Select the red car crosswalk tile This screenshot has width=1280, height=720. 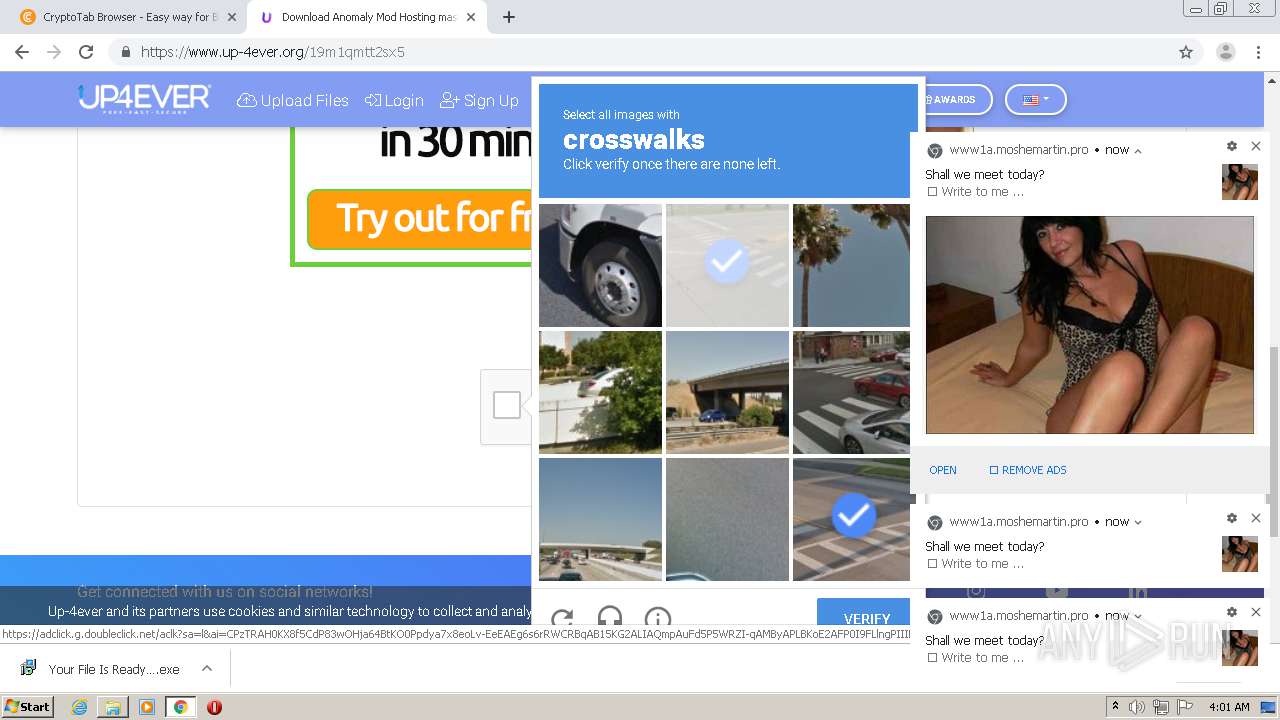click(x=851, y=392)
